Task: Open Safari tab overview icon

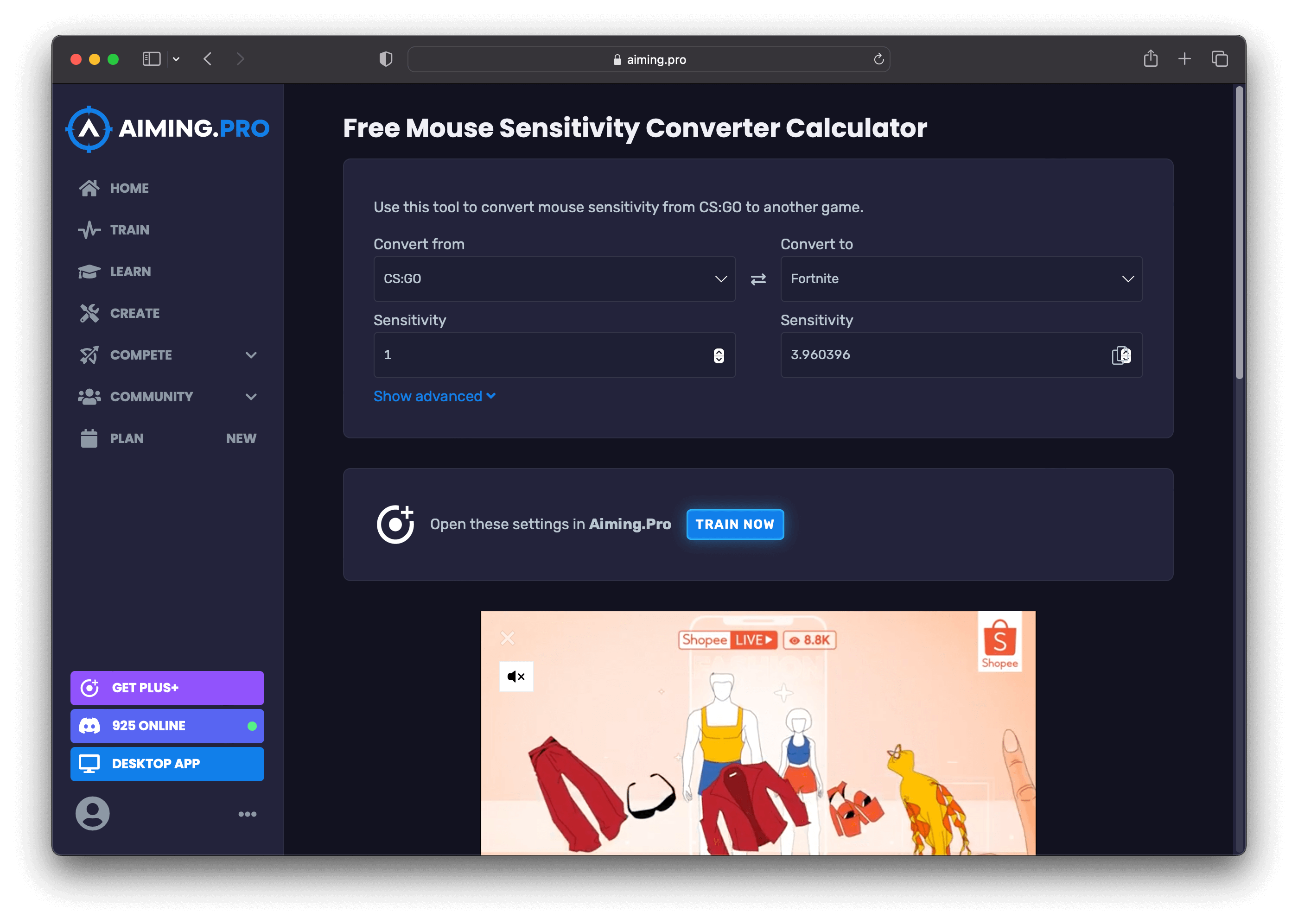Action: (x=1220, y=58)
